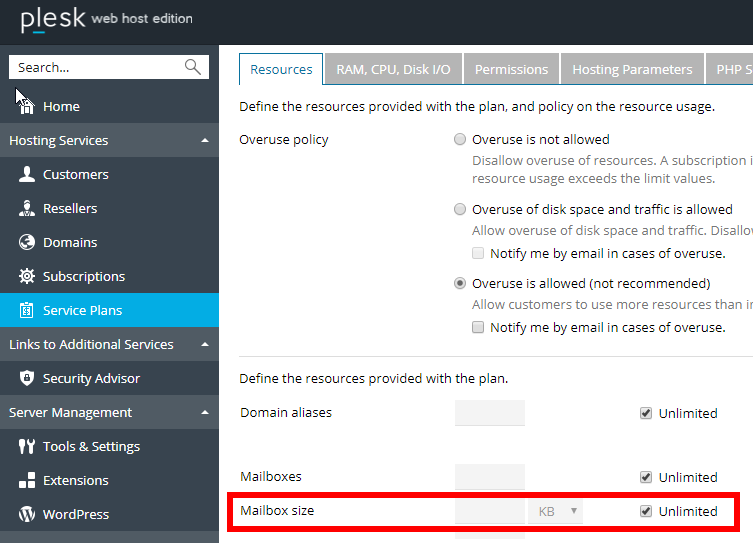Screen dimensions: 753x543
Task: Click the Mailboxes limit input field
Action: (489, 477)
